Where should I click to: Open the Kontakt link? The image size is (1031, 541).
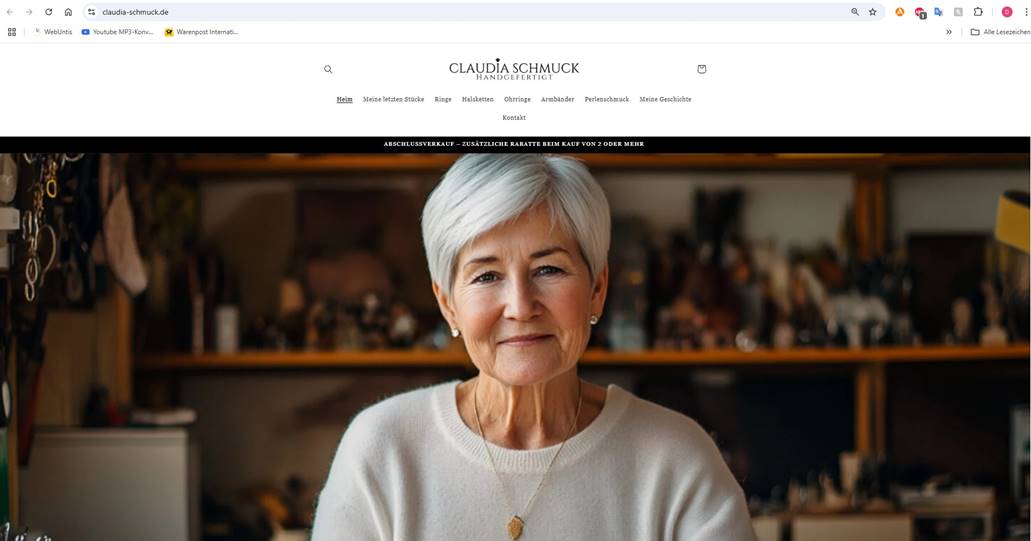(514, 118)
